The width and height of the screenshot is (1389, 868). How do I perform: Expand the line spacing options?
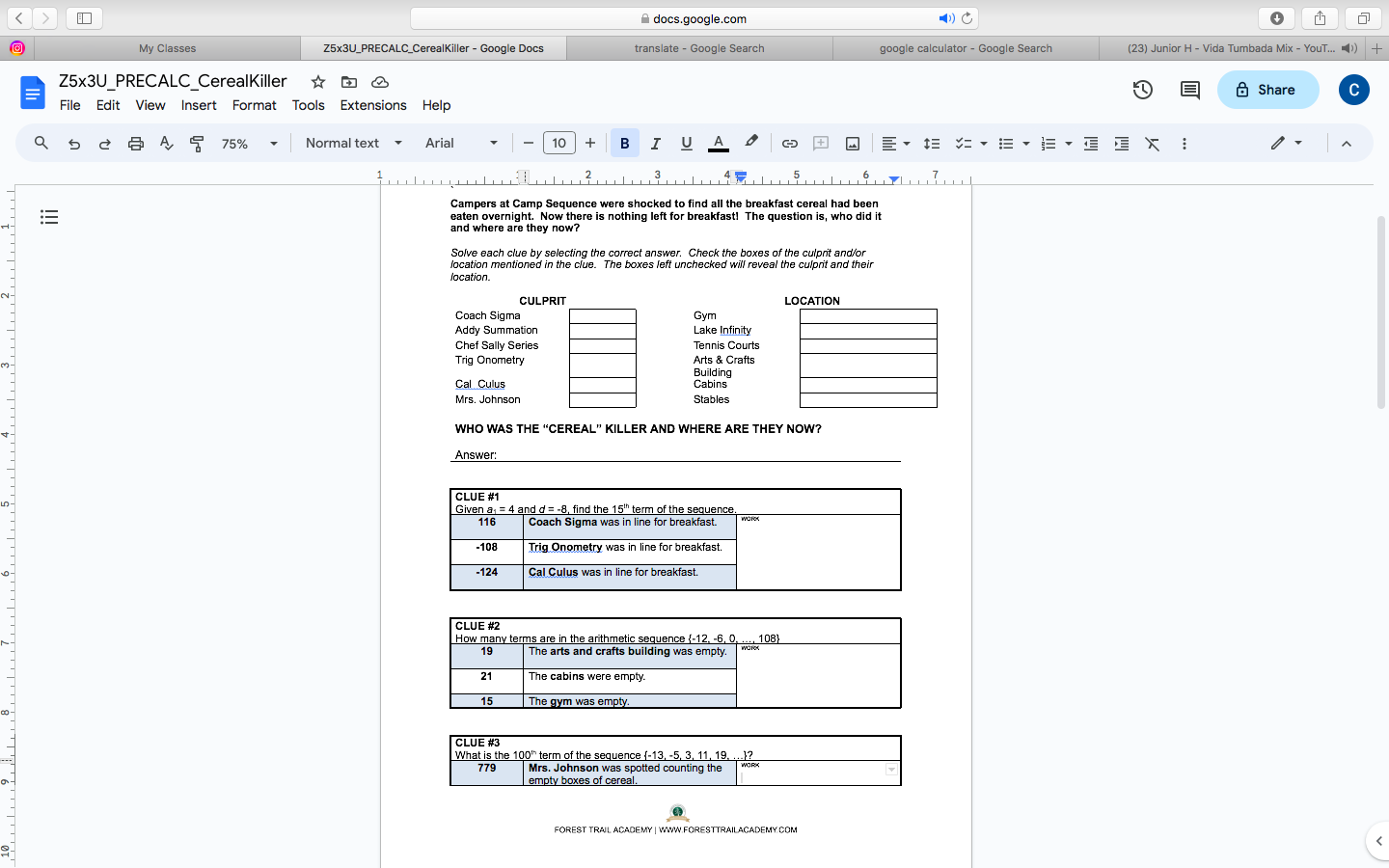[x=931, y=143]
